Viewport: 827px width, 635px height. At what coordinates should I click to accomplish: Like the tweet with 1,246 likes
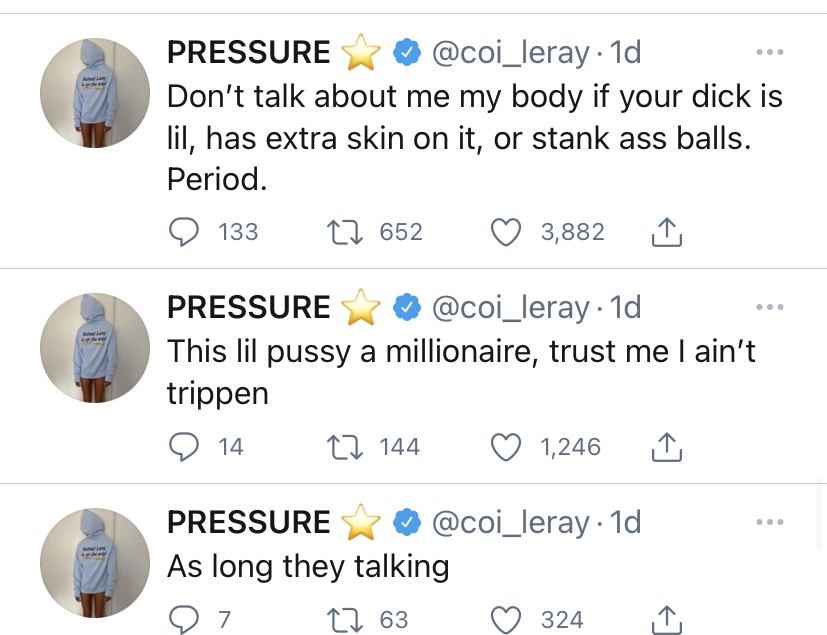pyautogui.click(x=508, y=446)
